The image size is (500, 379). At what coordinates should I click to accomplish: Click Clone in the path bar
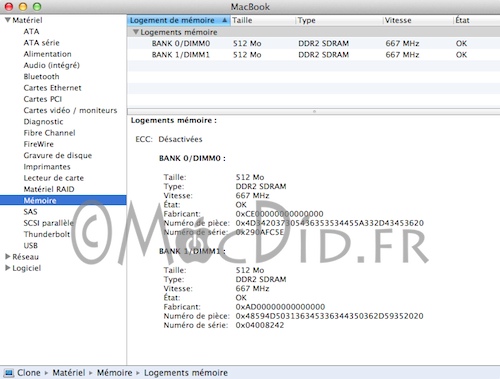tap(29, 372)
